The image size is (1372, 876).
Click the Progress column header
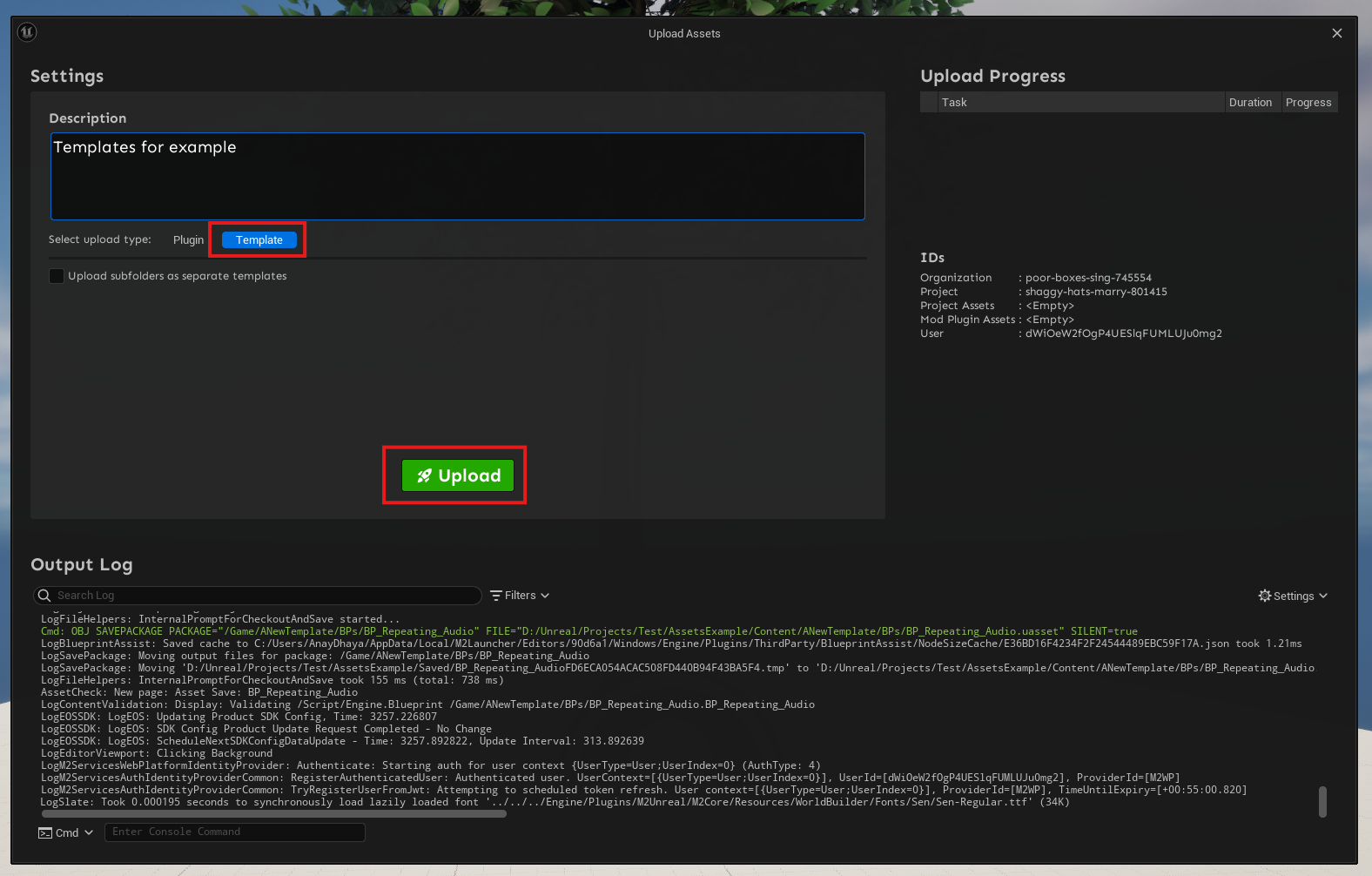(x=1308, y=103)
